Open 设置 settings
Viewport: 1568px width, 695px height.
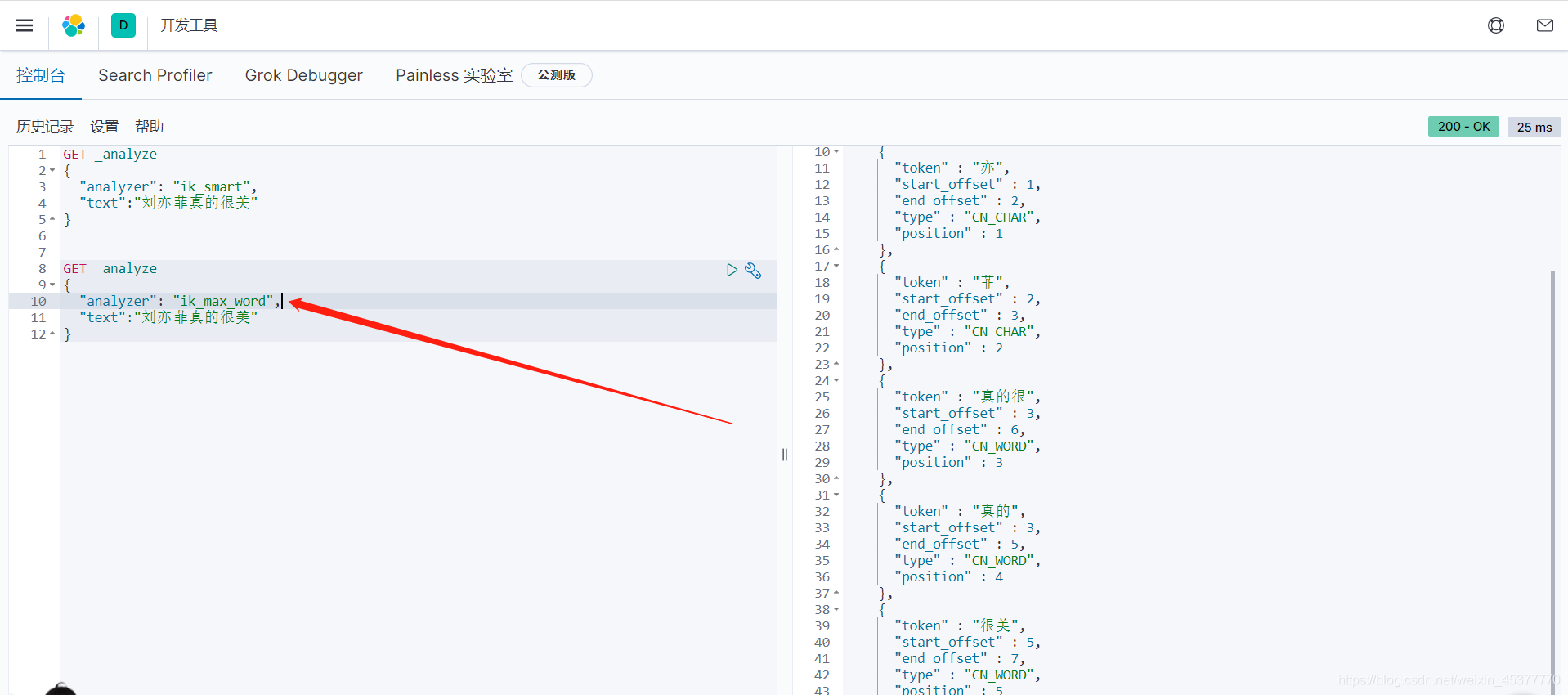[x=105, y=127]
